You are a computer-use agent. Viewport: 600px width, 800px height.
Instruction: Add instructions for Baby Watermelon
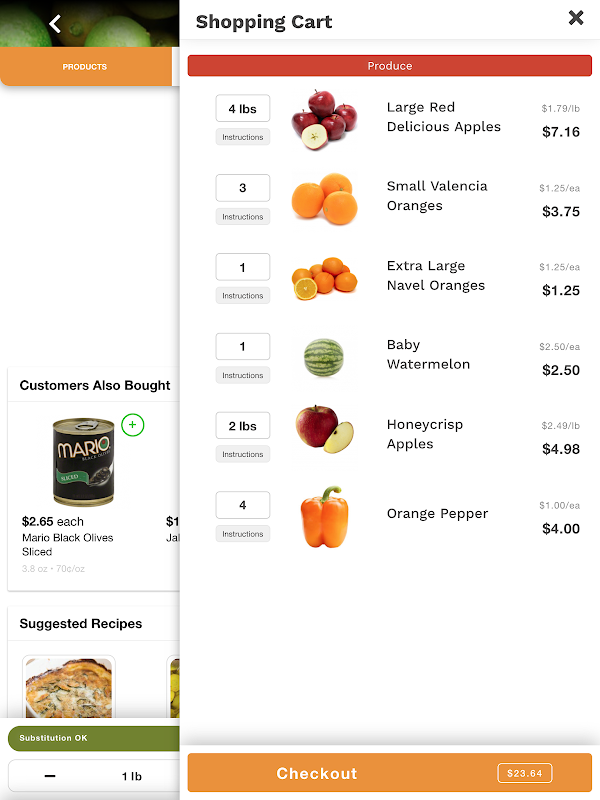click(x=243, y=376)
